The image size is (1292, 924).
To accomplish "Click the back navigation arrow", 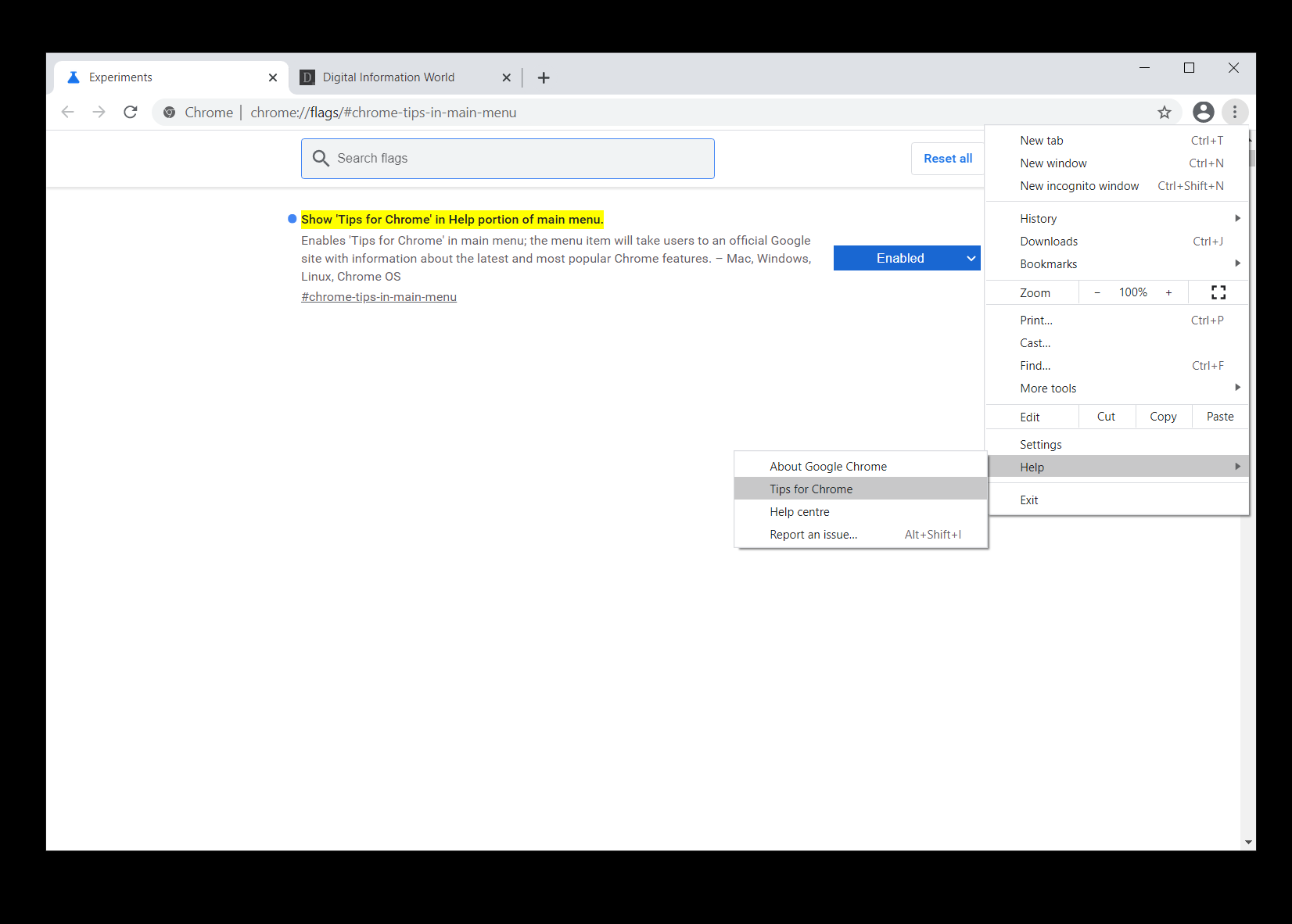I will tap(68, 112).
